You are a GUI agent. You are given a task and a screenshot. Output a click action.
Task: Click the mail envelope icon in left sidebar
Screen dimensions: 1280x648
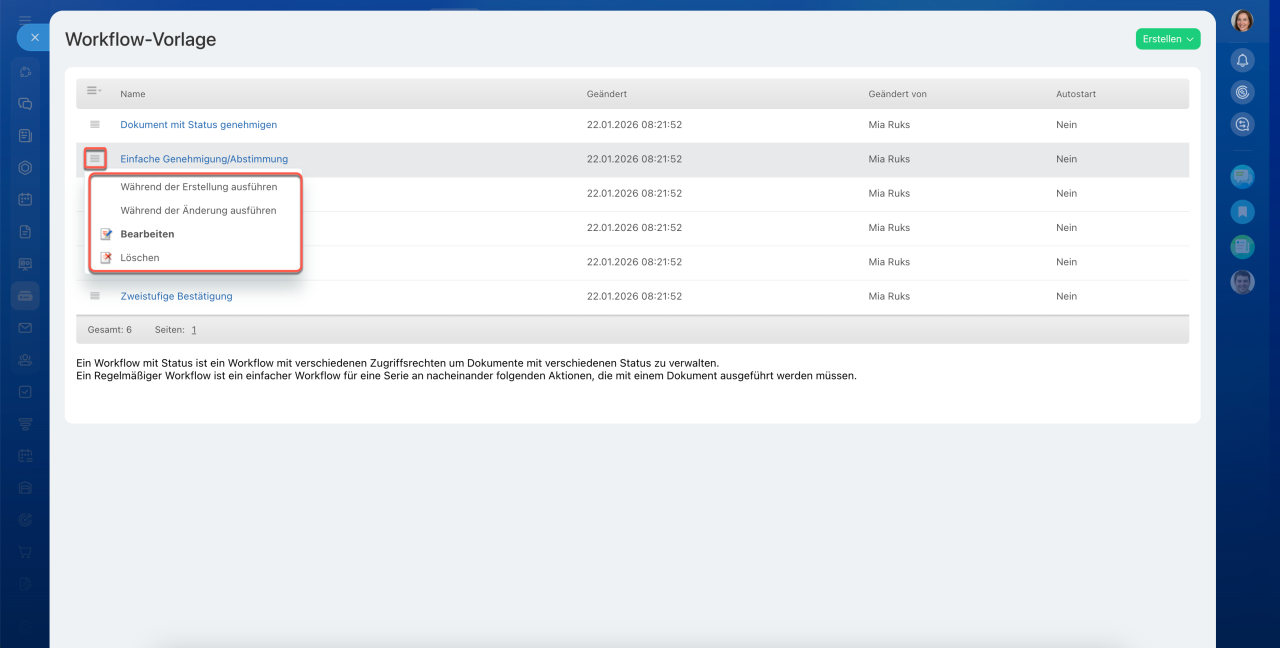pyautogui.click(x=25, y=328)
